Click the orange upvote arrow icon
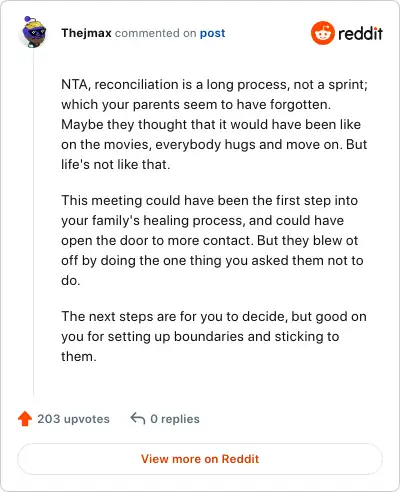 click(x=25, y=419)
